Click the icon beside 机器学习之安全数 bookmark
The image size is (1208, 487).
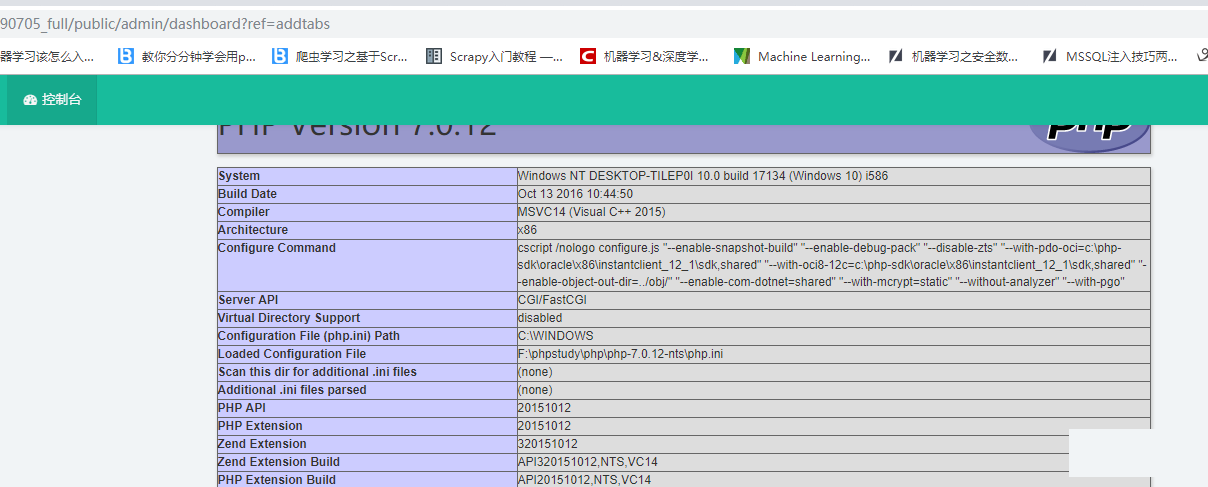point(895,56)
